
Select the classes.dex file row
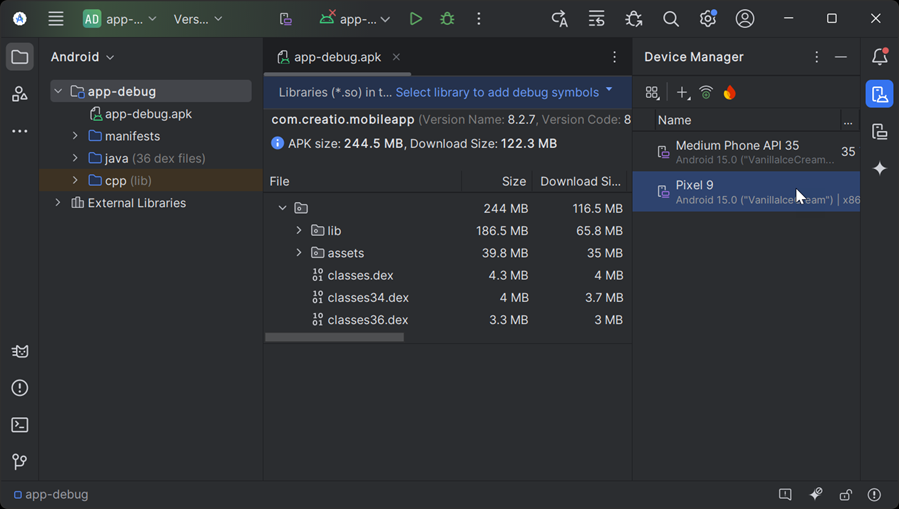click(448, 275)
